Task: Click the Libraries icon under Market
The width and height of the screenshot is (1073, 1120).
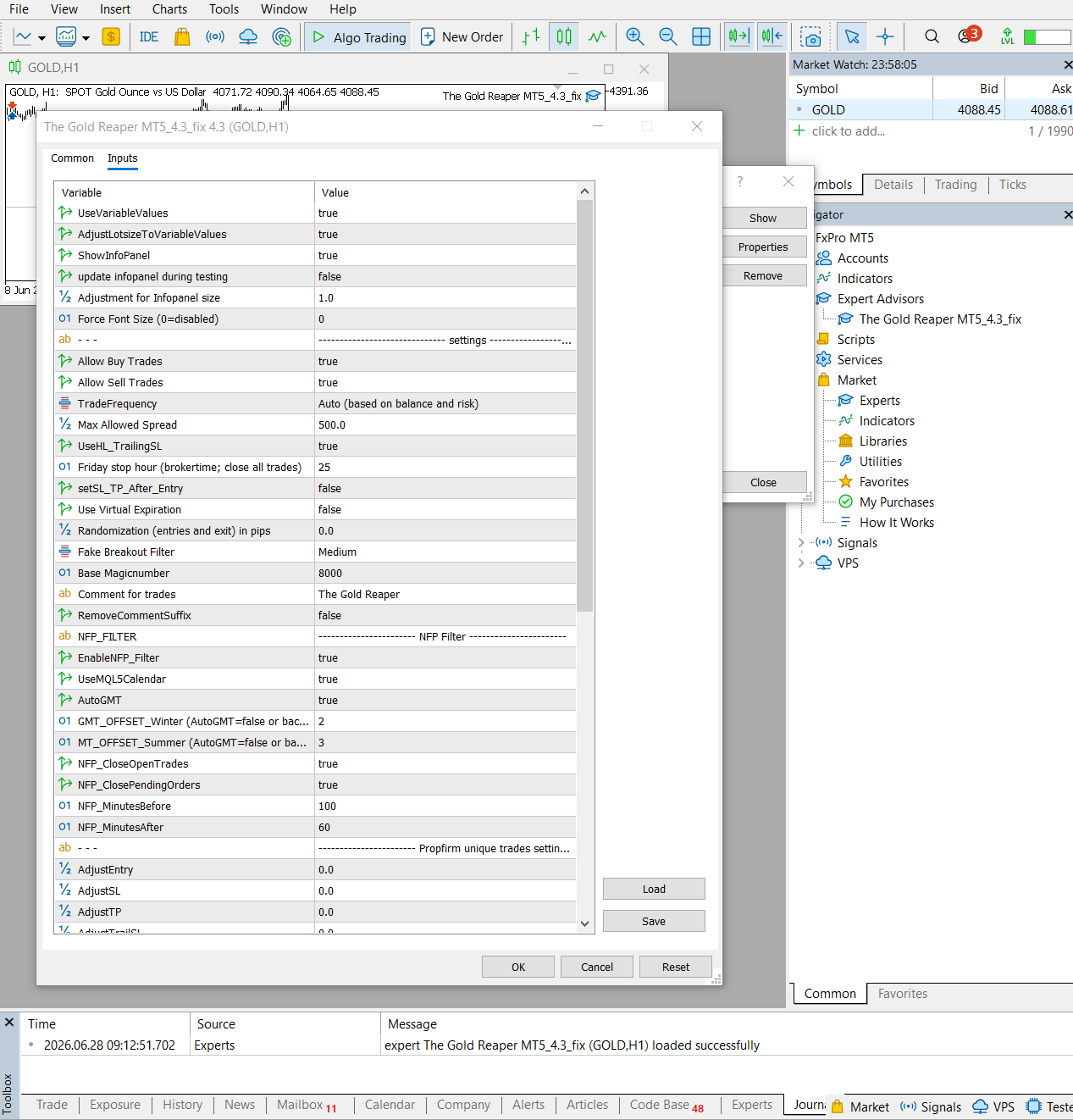Action: (845, 441)
